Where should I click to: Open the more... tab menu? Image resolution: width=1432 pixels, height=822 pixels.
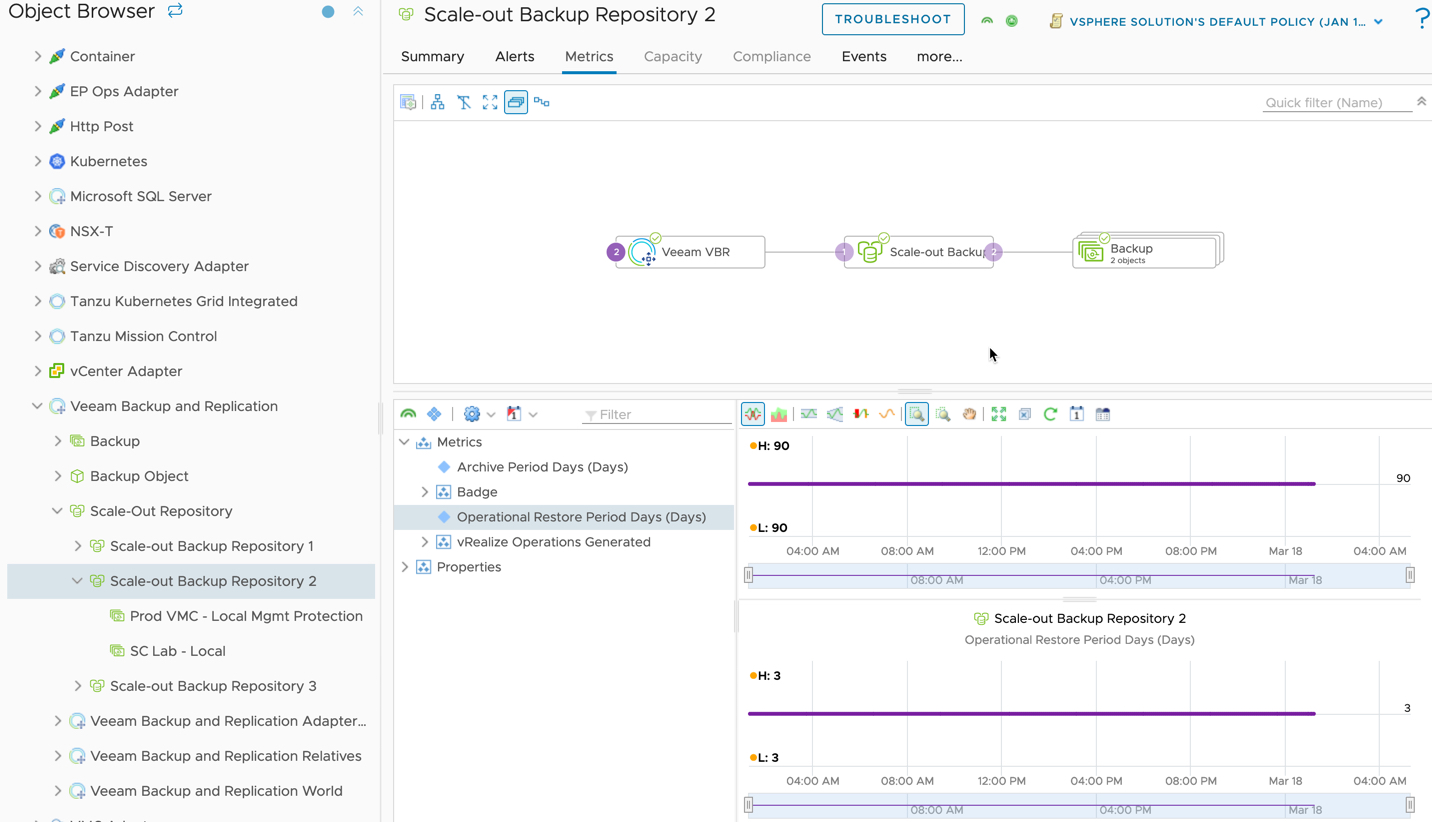939,57
